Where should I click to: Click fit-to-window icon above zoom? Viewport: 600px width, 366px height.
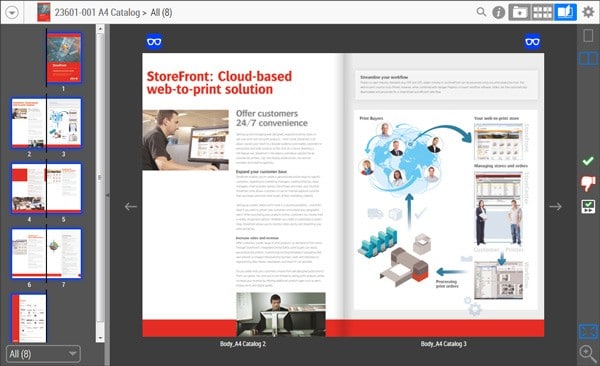click(x=588, y=332)
